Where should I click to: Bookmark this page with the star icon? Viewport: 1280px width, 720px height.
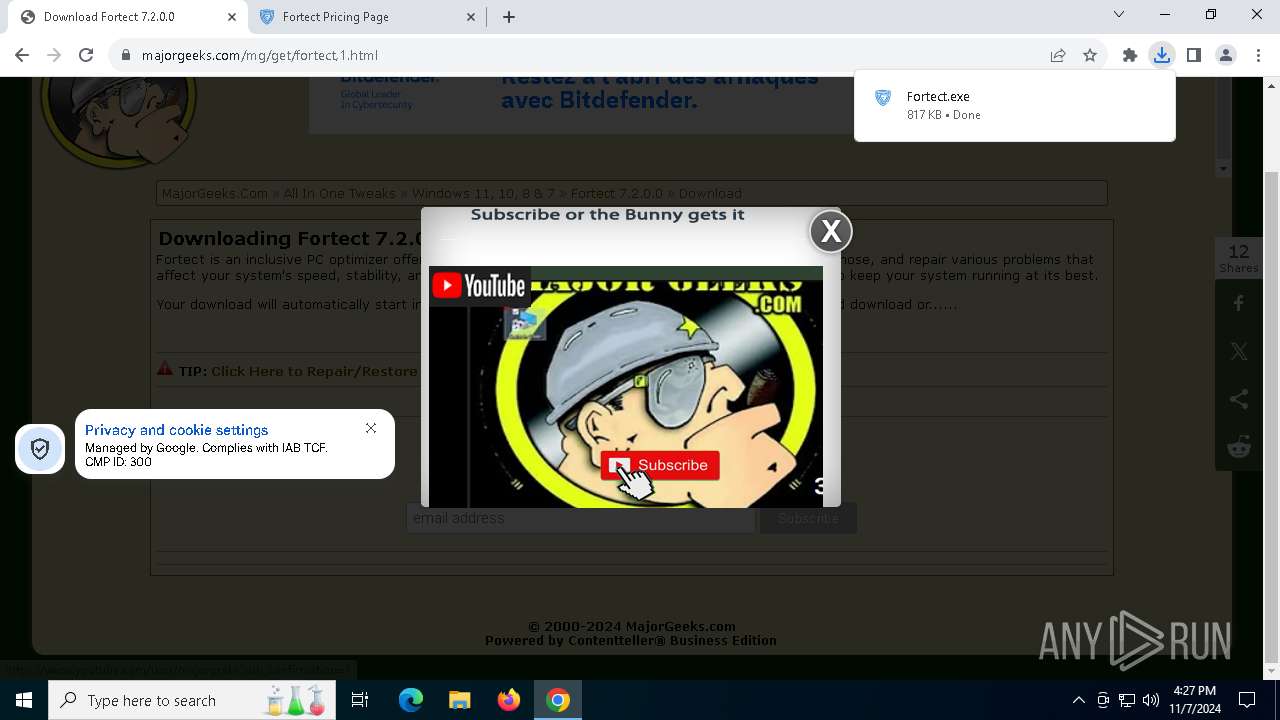click(1090, 55)
